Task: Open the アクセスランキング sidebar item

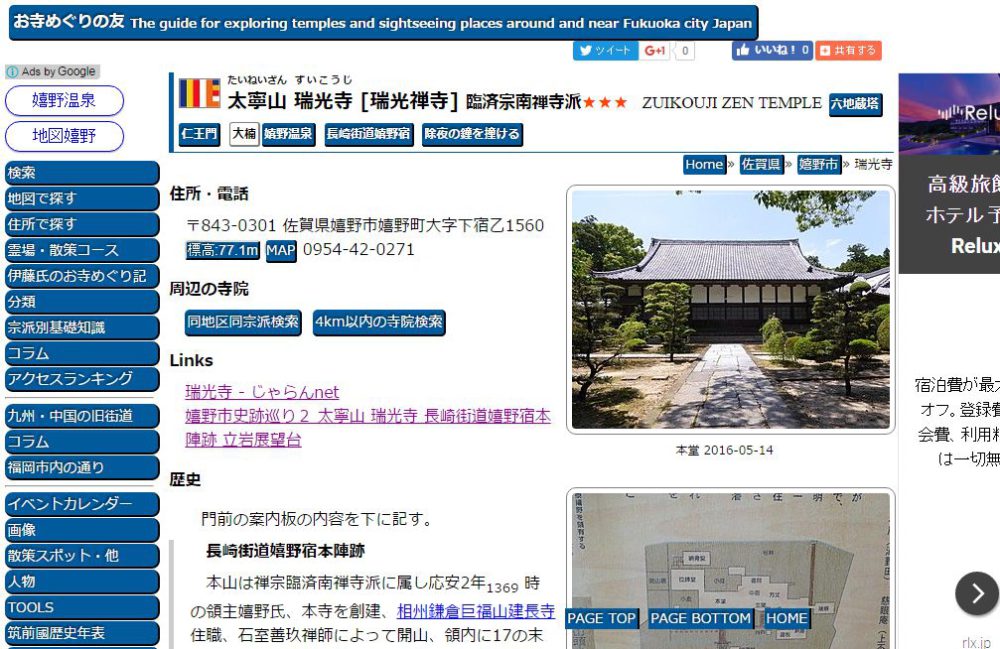Action: point(82,379)
